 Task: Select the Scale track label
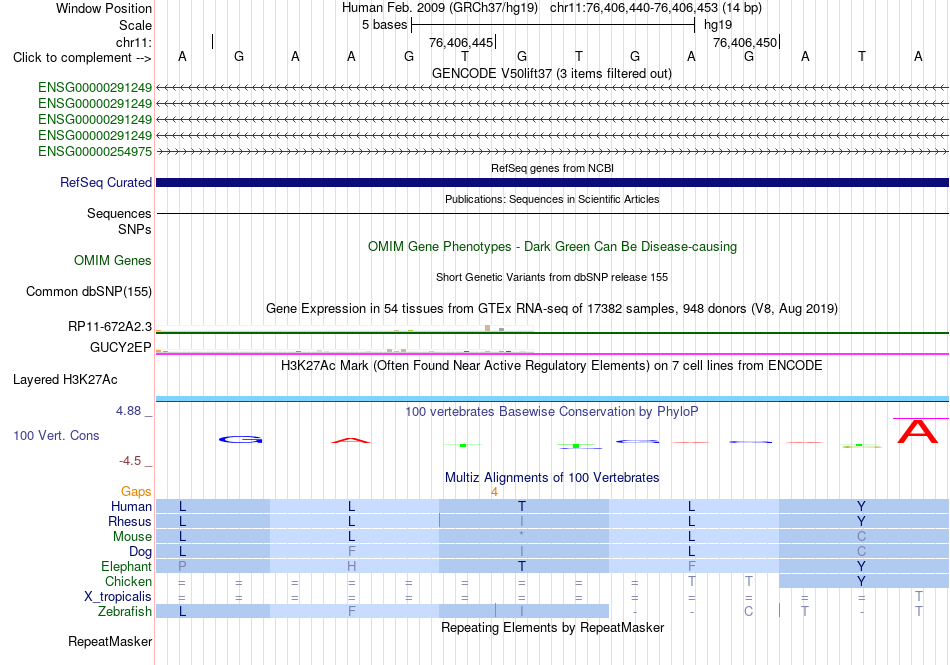(x=135, y=25)
